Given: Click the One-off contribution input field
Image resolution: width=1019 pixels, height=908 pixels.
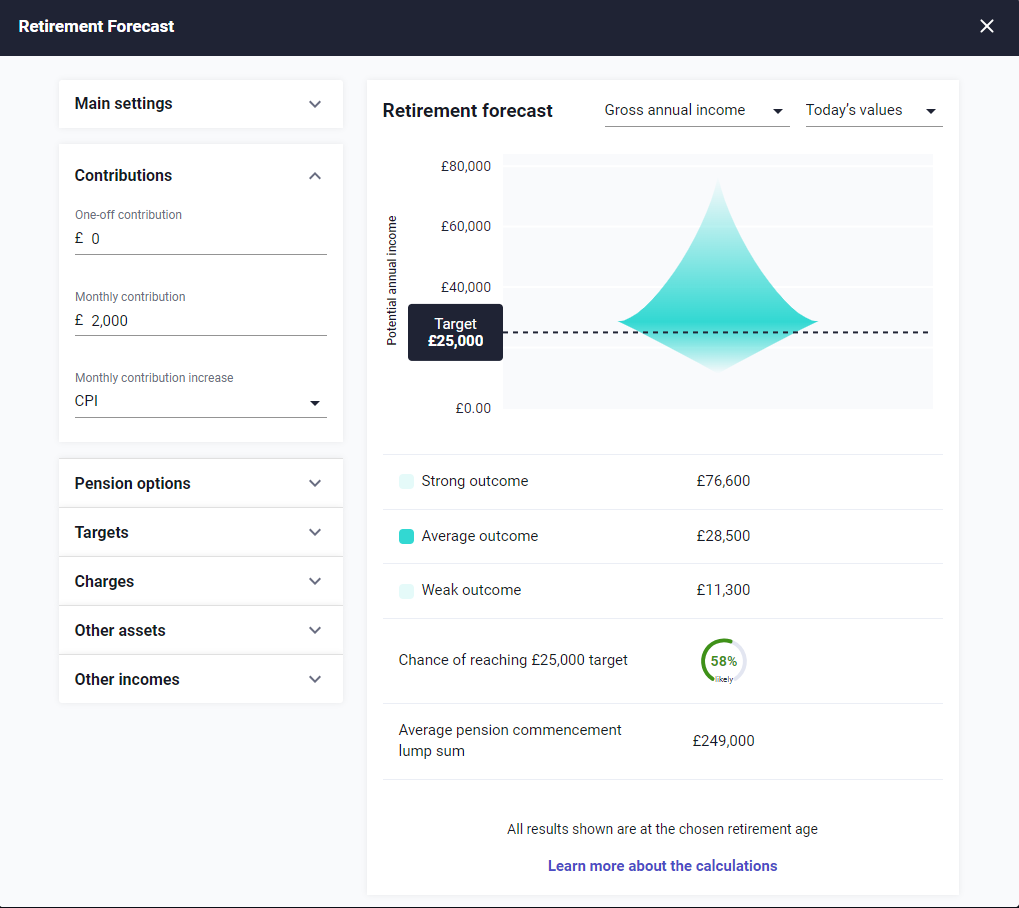Looking at the screenshot, I should point(200,238).
